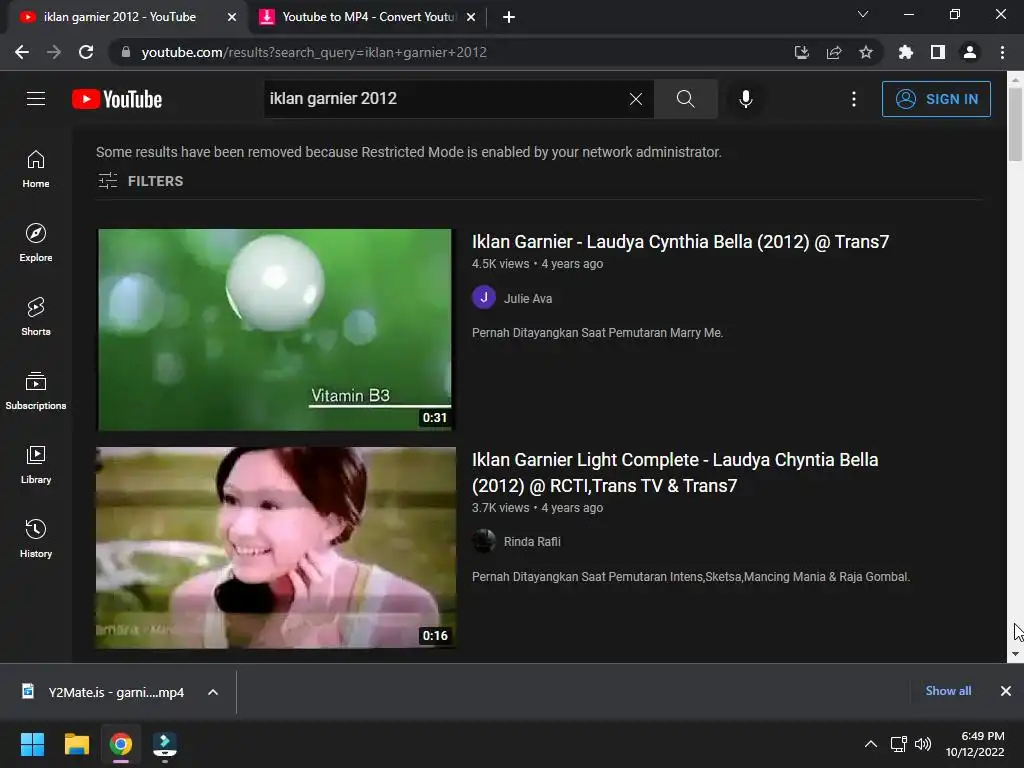Open History in the sidebar
Screen dimensions: 1024x768
(x=36, y=538)
